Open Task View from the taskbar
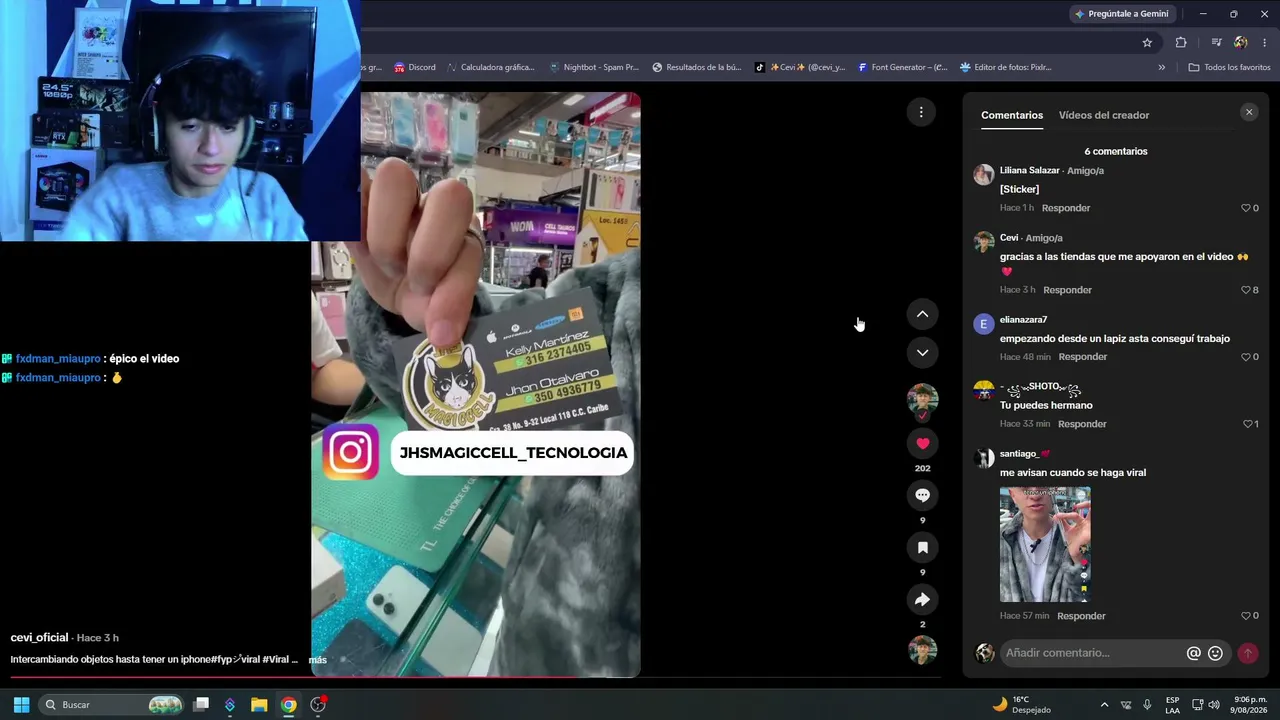1280x720 pixels. tap(201, 705)
